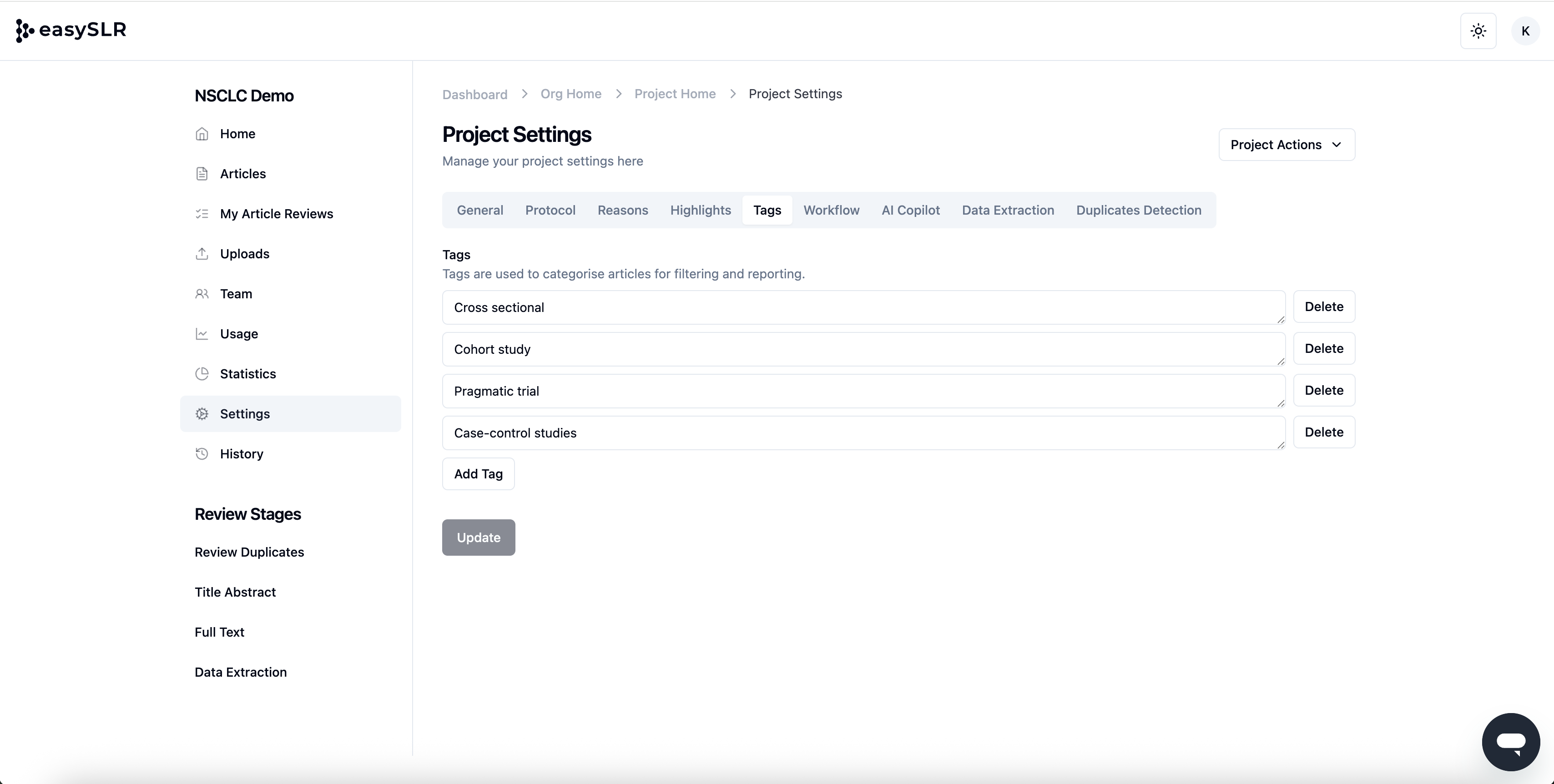Viewport: 1554px width, 784px height.
Task: Click the Add Tag button
Action: [x=479, y=474]
